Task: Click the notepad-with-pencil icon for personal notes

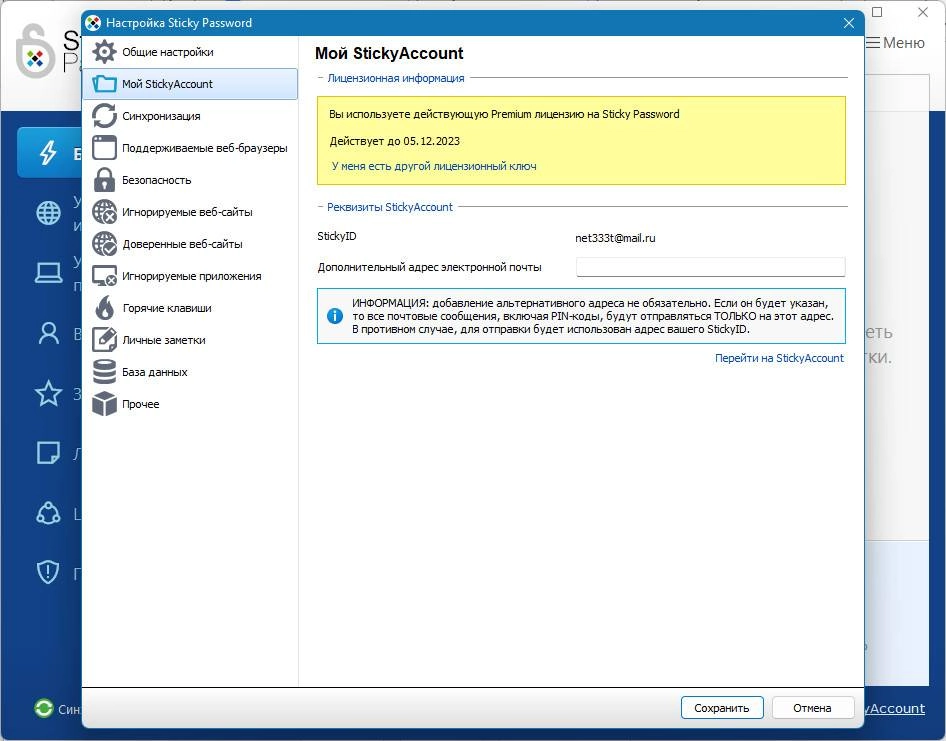Action: coord(104,340)
